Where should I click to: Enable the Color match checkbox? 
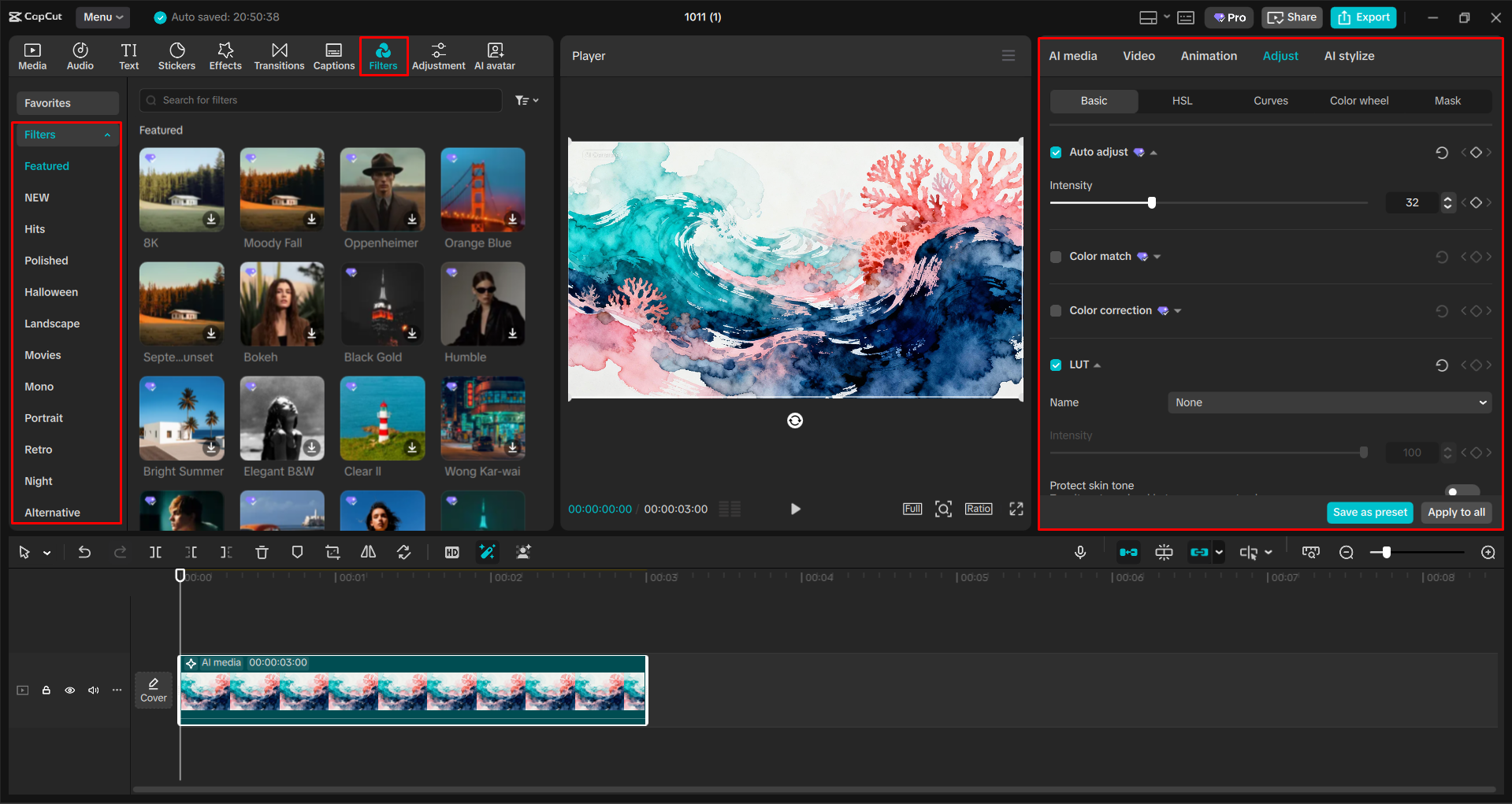[x=1056, y=256]
